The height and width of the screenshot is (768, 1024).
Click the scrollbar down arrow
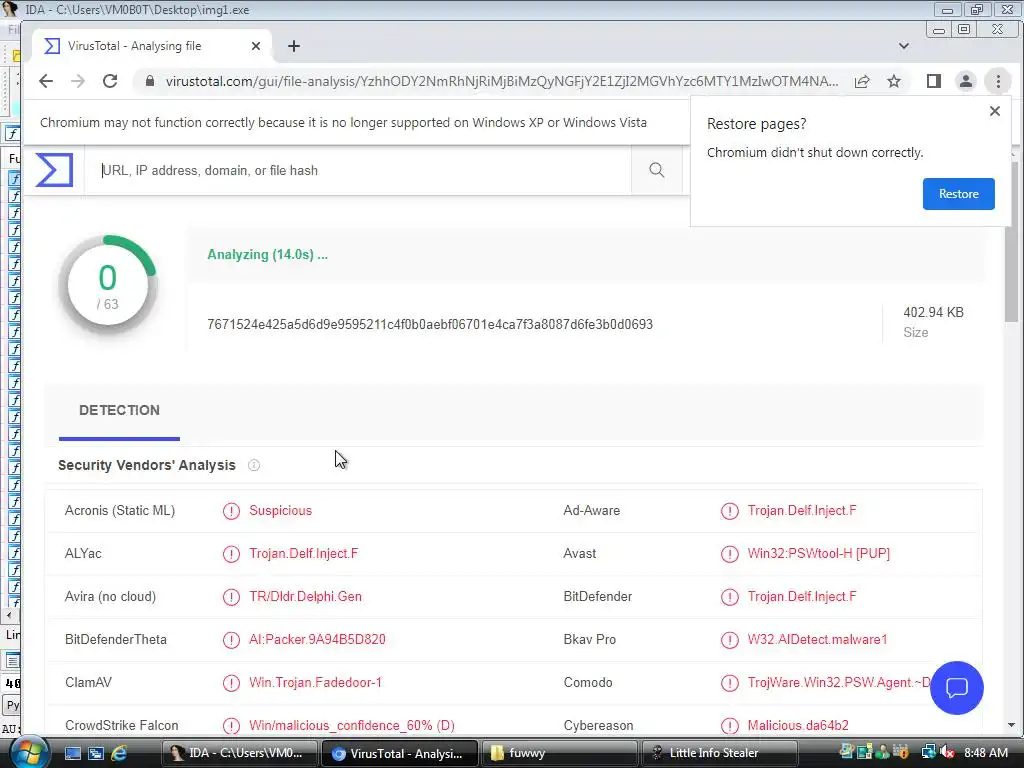pos(1012,725)
